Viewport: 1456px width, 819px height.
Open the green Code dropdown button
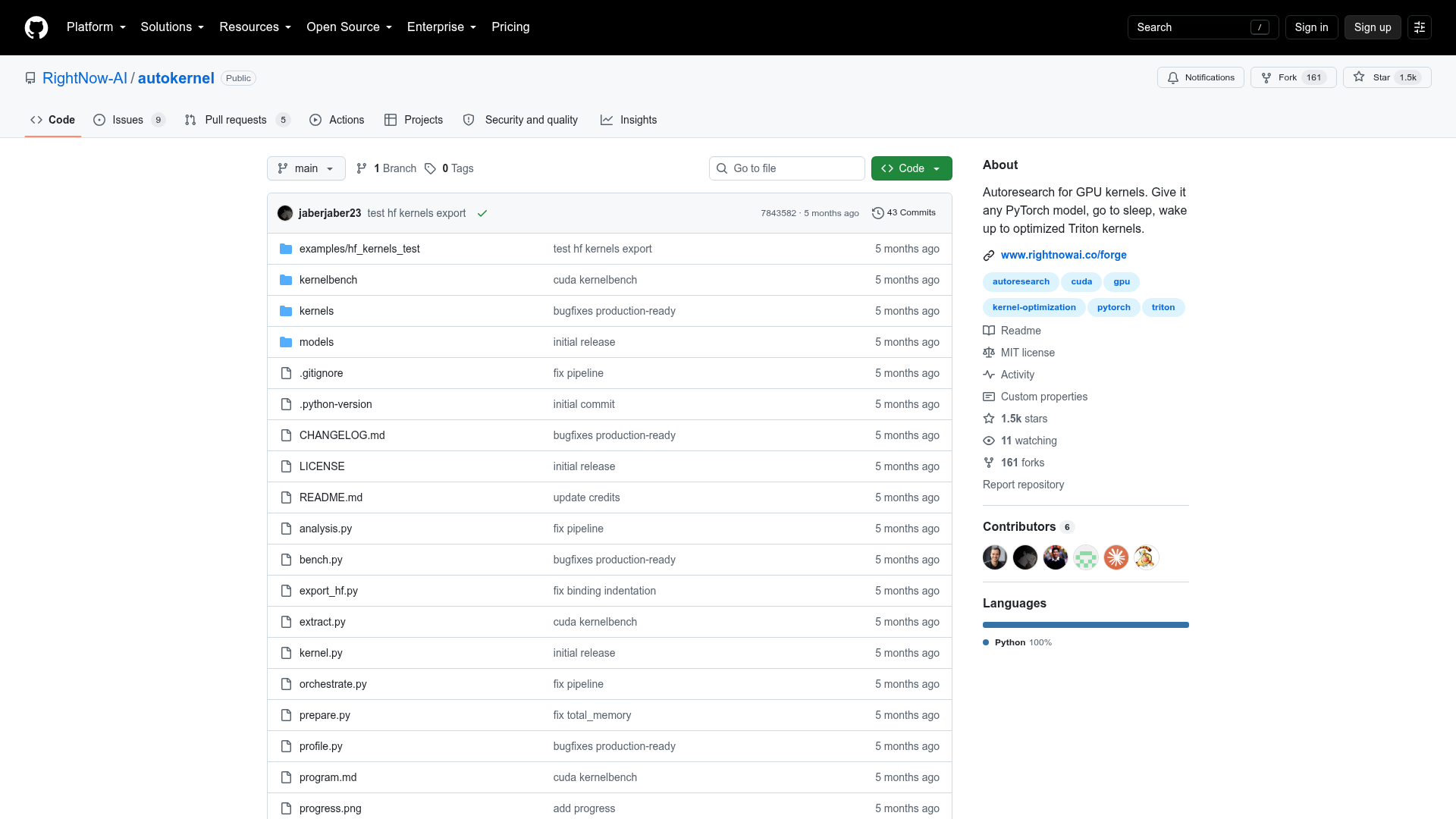click(912, 168)
